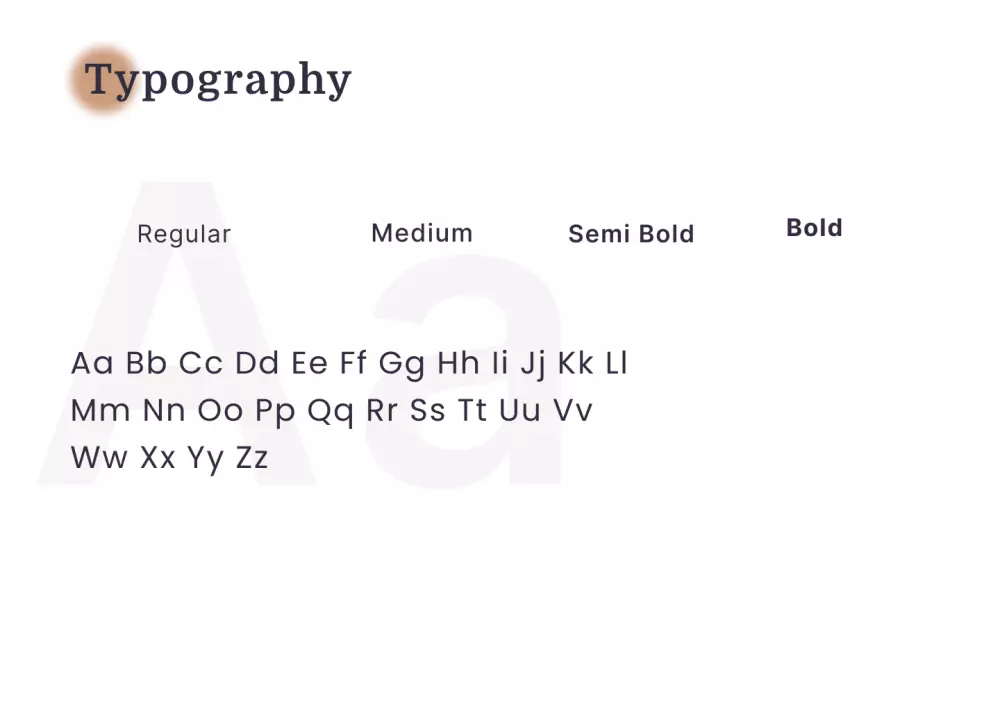Select the "Vv" letter pair
This screenshot has width=1000, height=711.
(573, 410)
